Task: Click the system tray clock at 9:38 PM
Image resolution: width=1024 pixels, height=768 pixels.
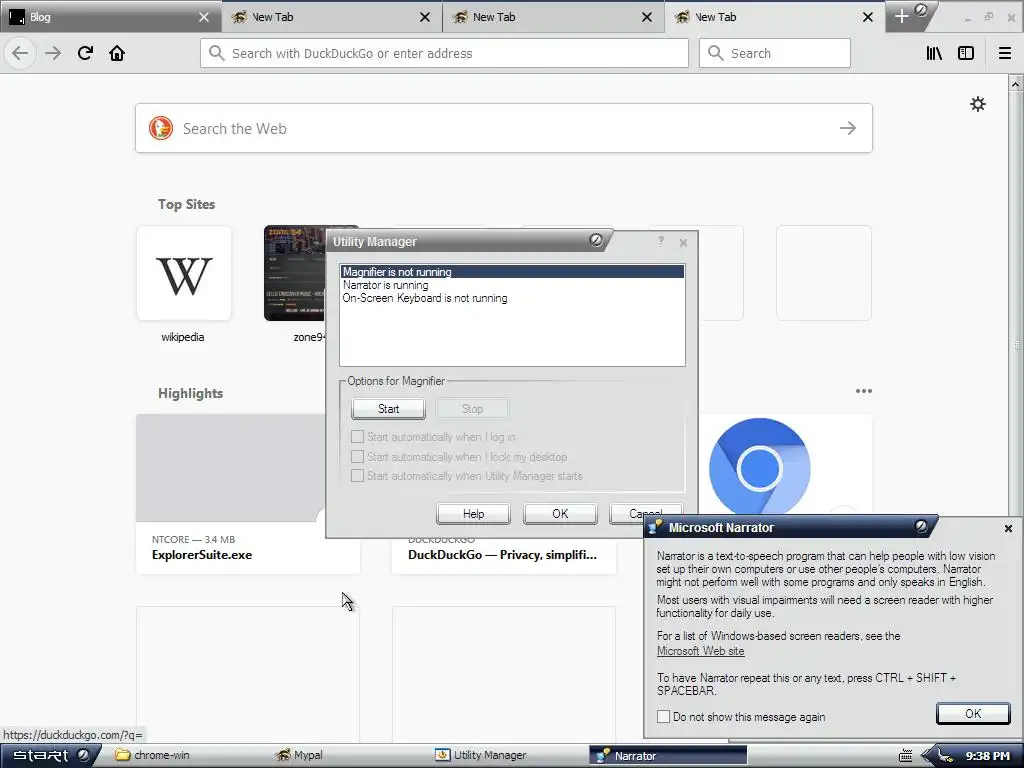Action: click(987, 756)
